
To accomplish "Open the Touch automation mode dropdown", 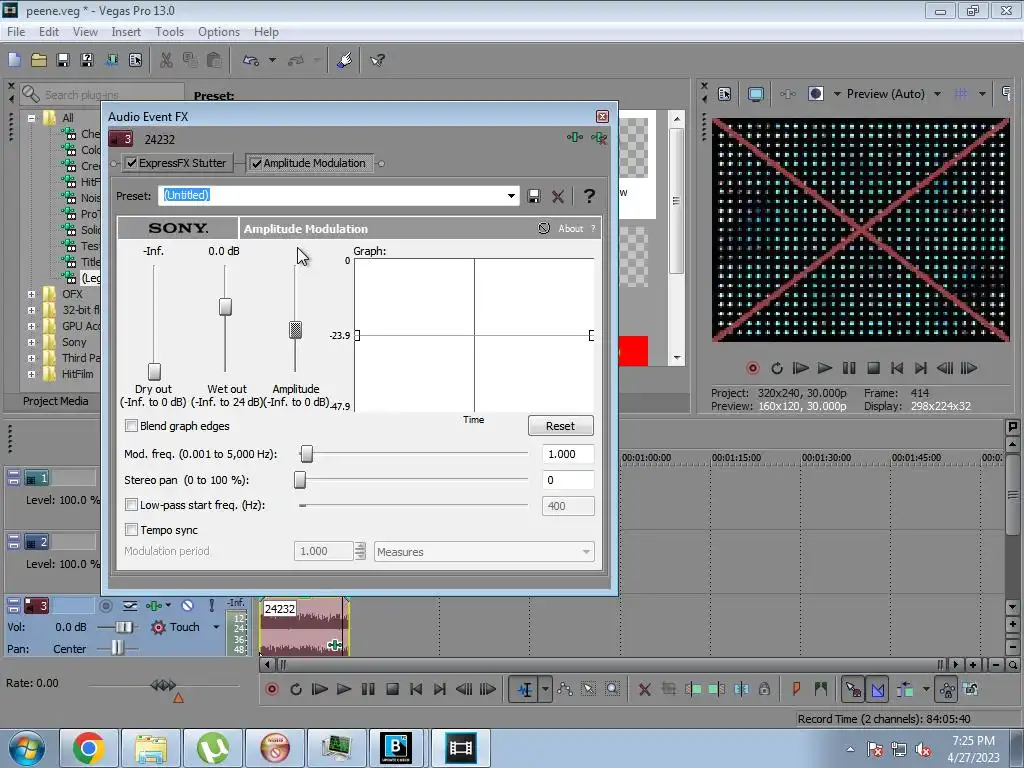I will [x=216, y=627].
